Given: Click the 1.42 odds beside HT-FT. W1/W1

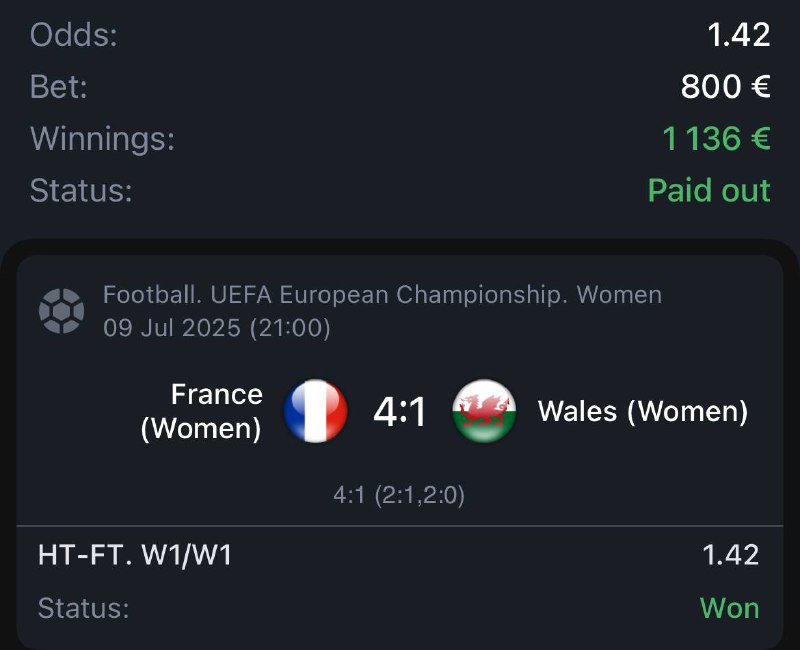Looking at the screenshot, I should [x=730, y=555].
